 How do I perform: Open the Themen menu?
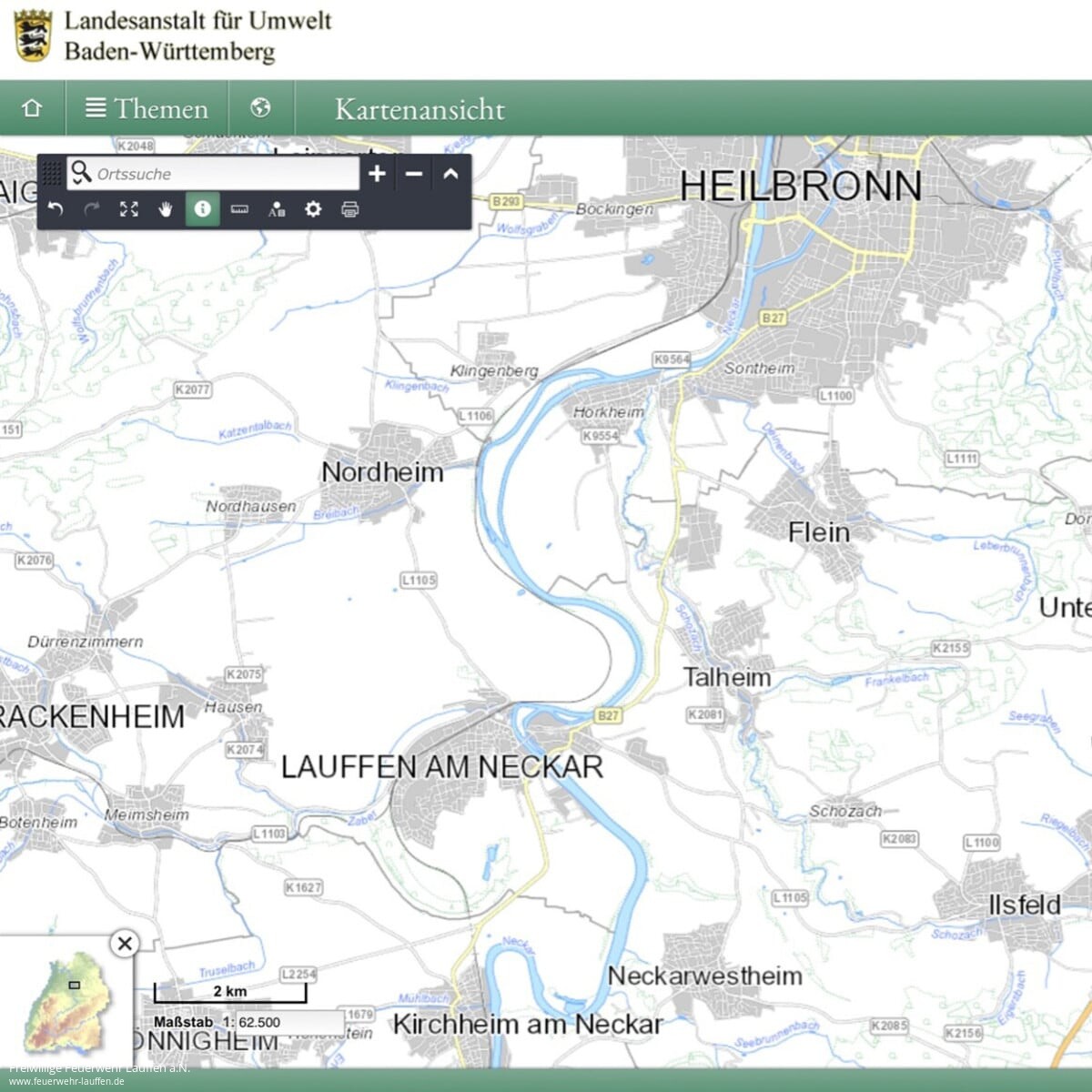point(147,108)
